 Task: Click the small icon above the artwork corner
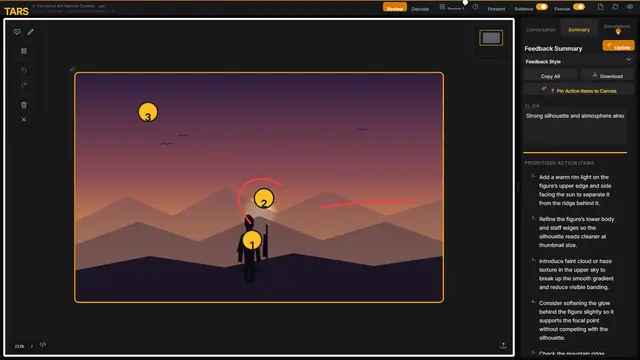click(x=72, y=69)
